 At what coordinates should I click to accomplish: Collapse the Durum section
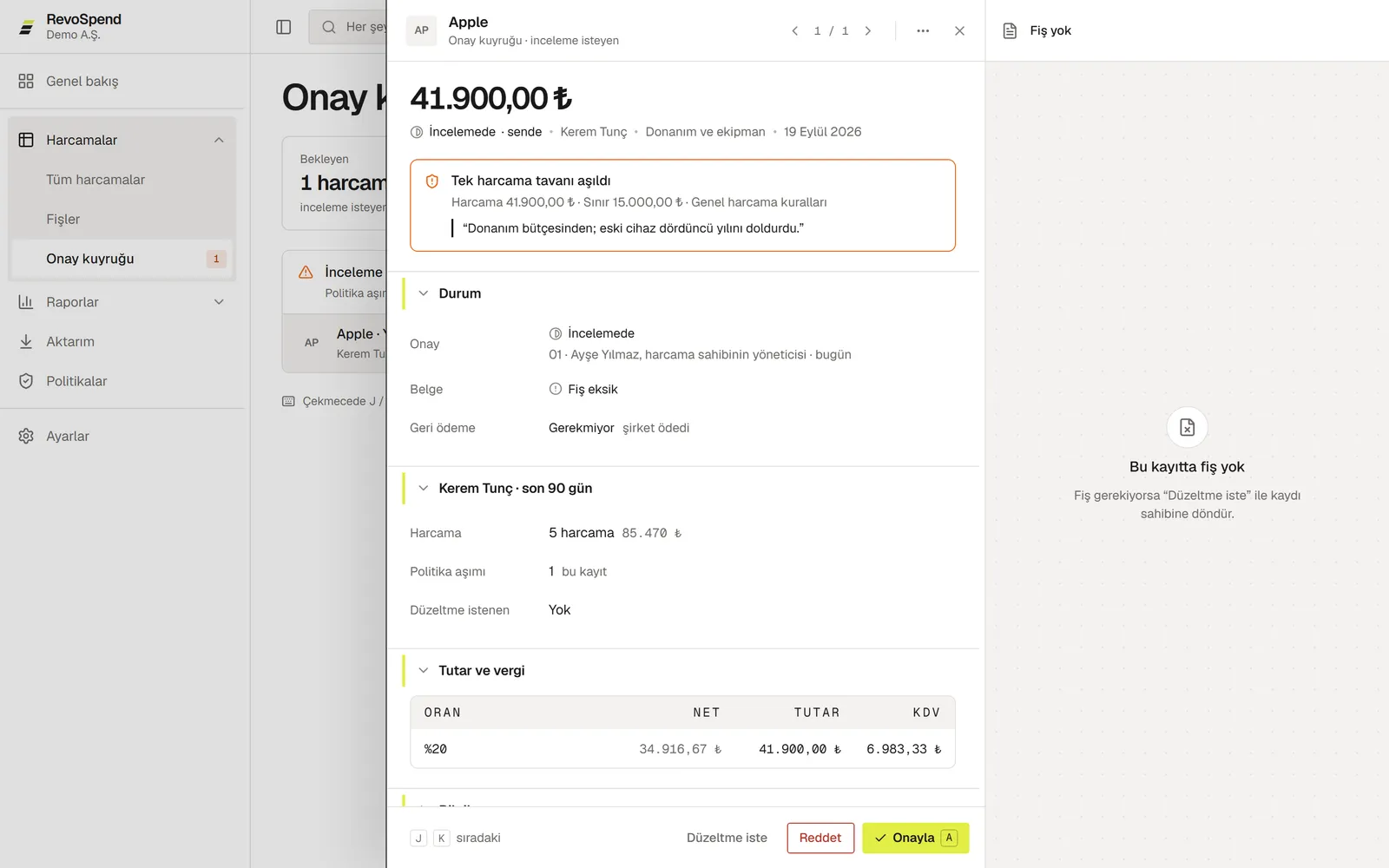[424, 293]
